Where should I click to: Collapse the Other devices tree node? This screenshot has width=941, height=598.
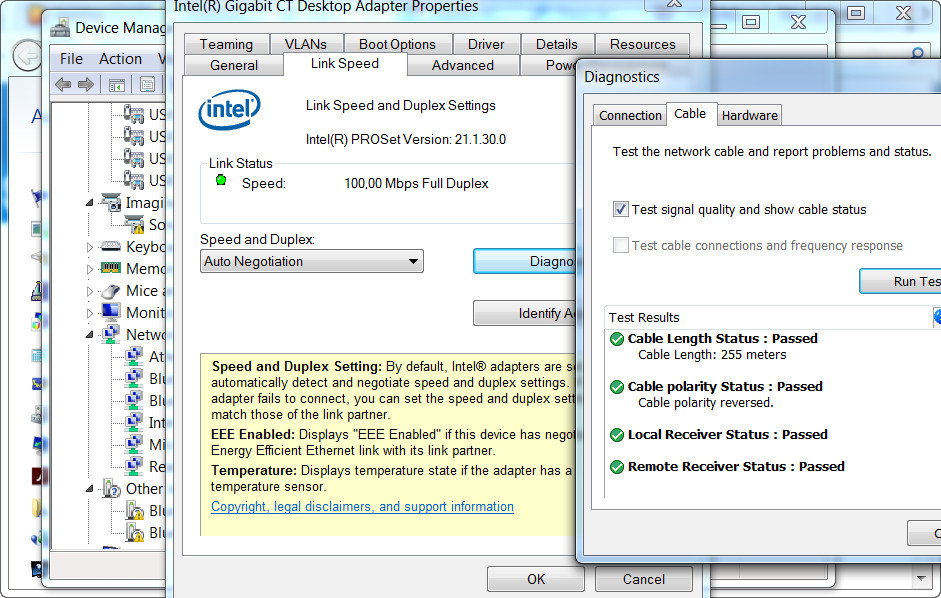(89, 489)
